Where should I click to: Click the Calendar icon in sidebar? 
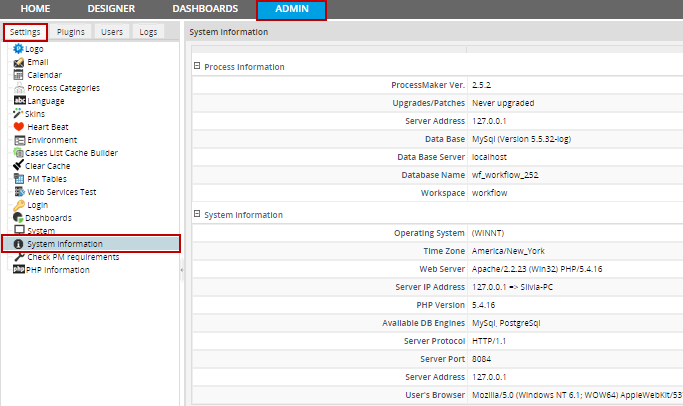coord(19,75)
